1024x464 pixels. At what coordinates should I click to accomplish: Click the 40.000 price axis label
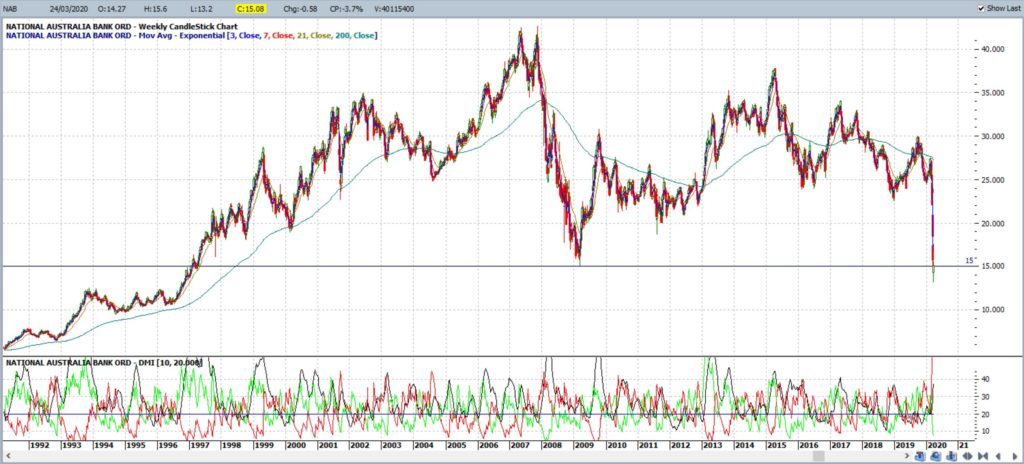[991, 50]
